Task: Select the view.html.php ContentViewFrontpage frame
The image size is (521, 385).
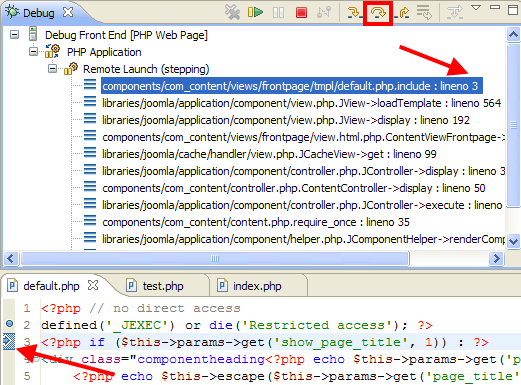Action: coord(303,137)
